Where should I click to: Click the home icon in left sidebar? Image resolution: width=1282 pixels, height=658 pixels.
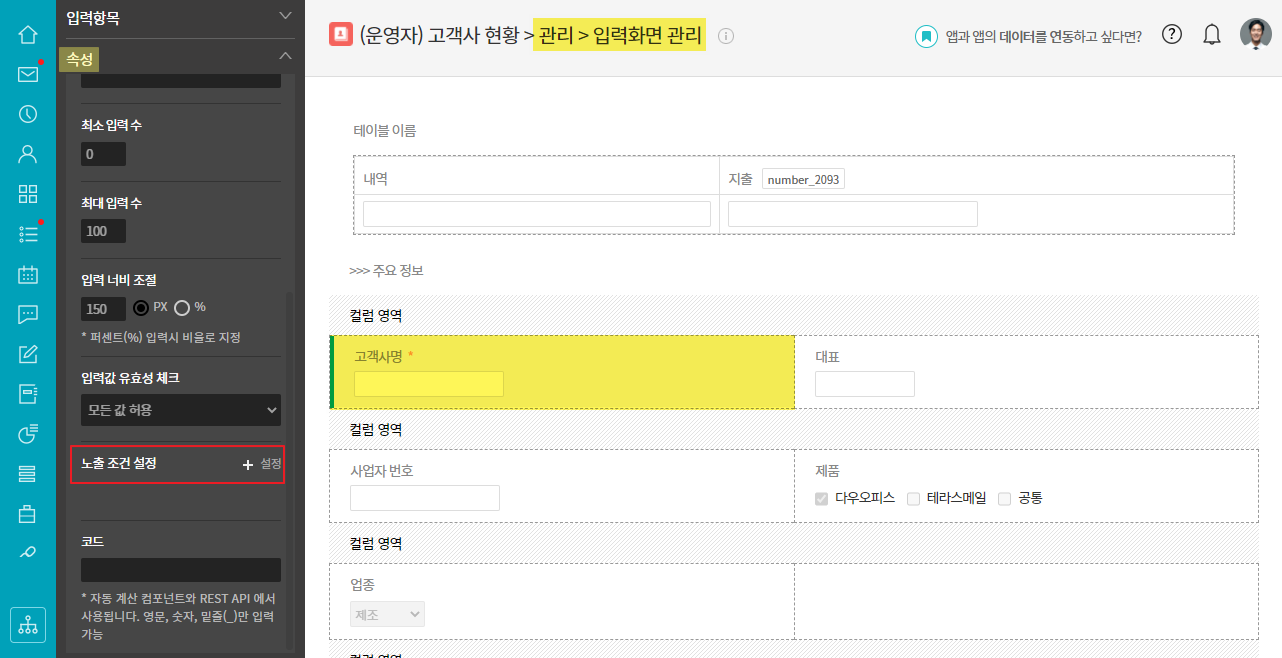tap(28, 35)
